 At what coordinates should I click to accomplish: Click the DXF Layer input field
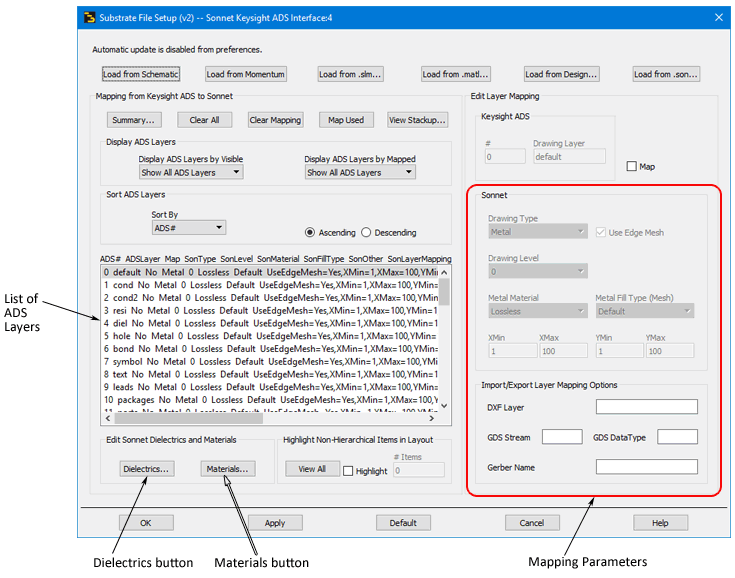646,407
